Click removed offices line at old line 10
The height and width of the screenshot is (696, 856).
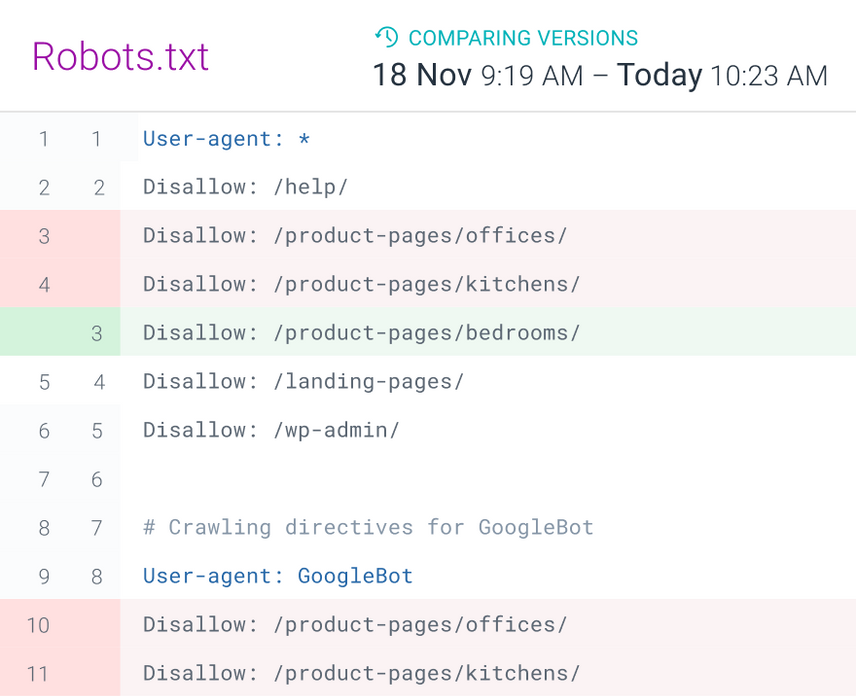coord(355,625)
